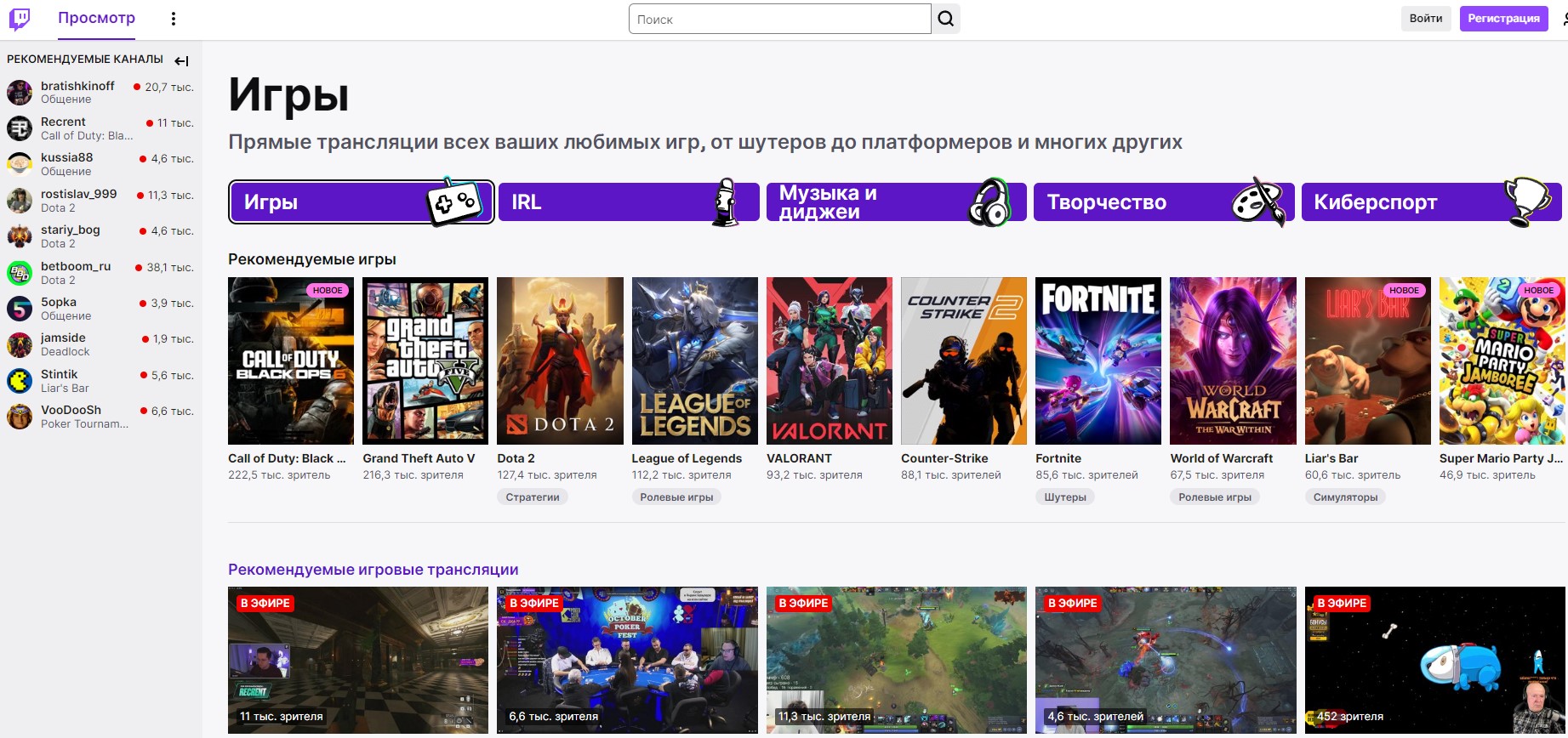Open stariy_bog channel avatar
Image resolution: width=1568 pixels, height=738 pixels.
(20, 236)
